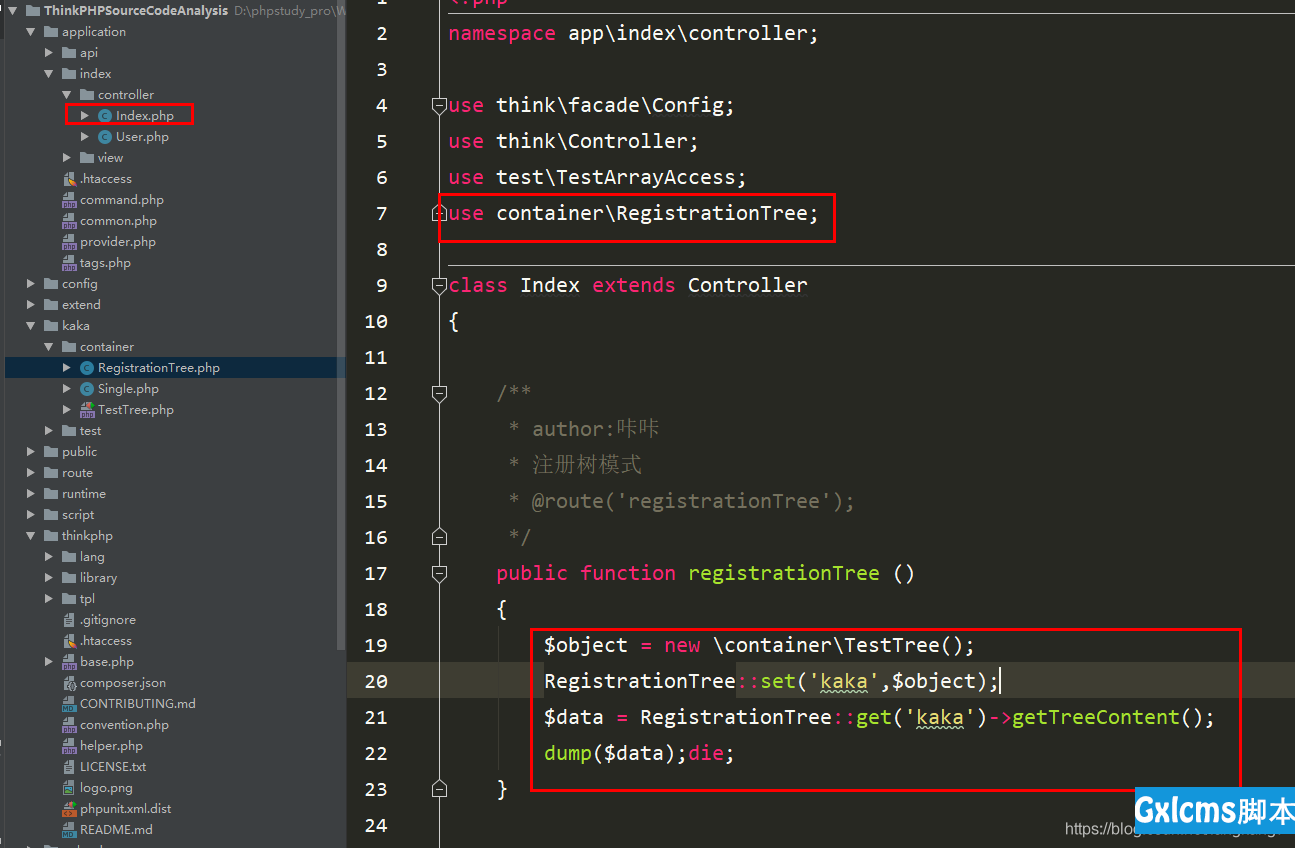Collapse the controller folder arrow
The width and height of the screenshot is (1295, 848).
click(x=66, y=95)
